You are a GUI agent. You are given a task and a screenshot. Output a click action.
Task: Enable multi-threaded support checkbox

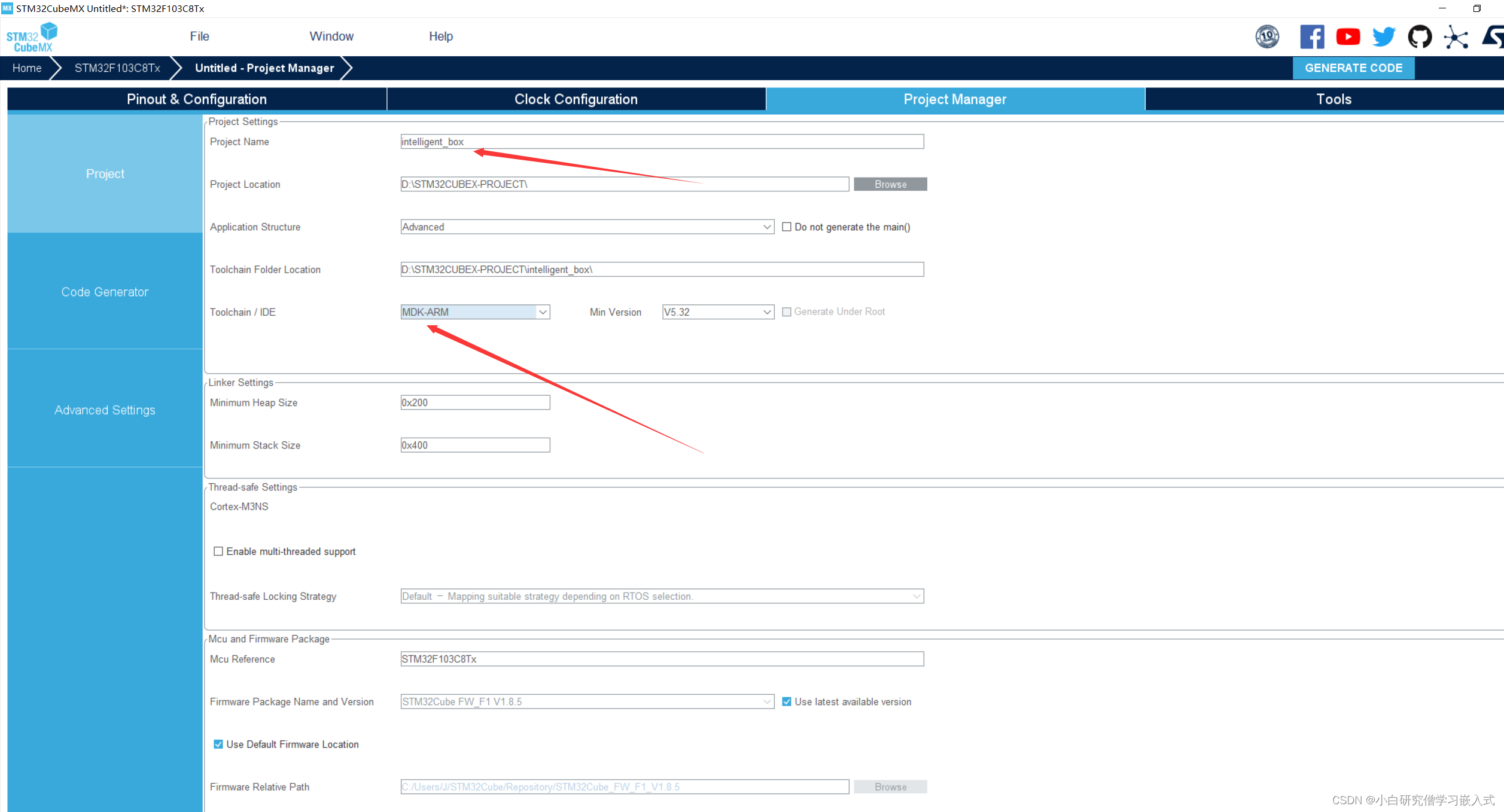pos(218,551)
